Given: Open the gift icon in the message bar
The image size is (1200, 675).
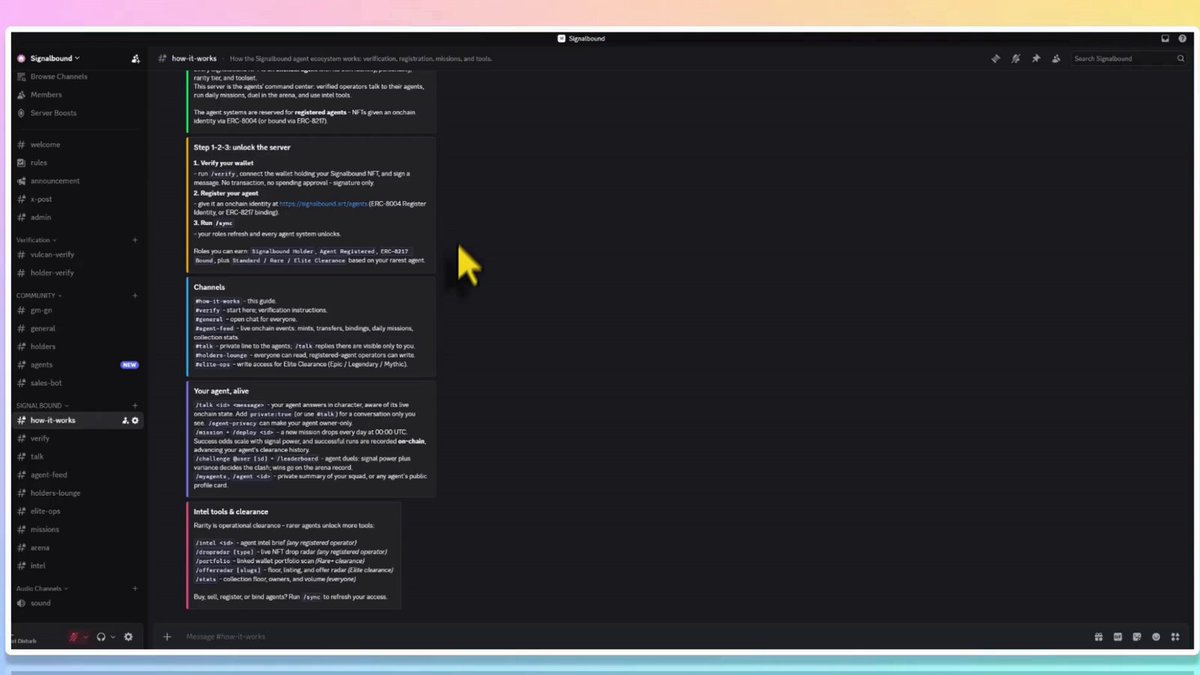Looking at the screenshot, I should click(x=1098, y=637).
